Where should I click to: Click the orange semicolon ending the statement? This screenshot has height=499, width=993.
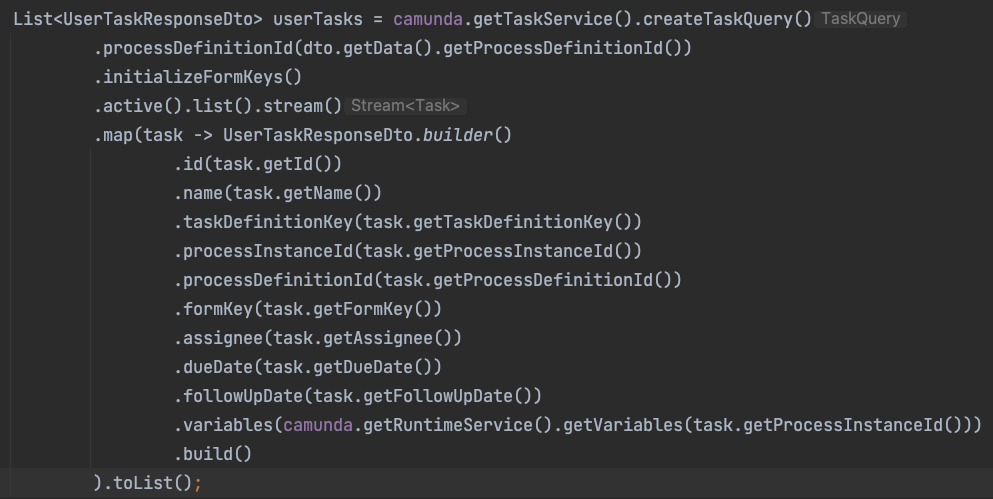[x=198, y=483]
